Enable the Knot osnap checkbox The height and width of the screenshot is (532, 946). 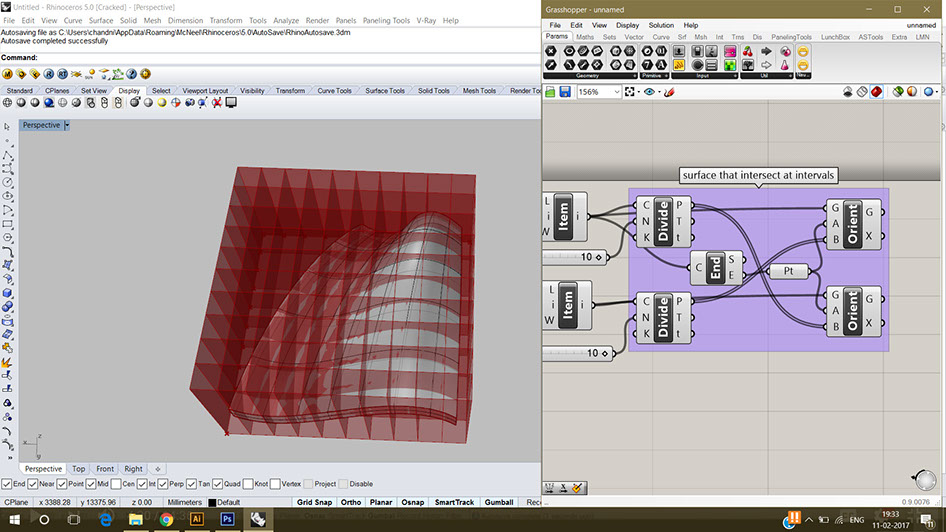click(248, 484)
